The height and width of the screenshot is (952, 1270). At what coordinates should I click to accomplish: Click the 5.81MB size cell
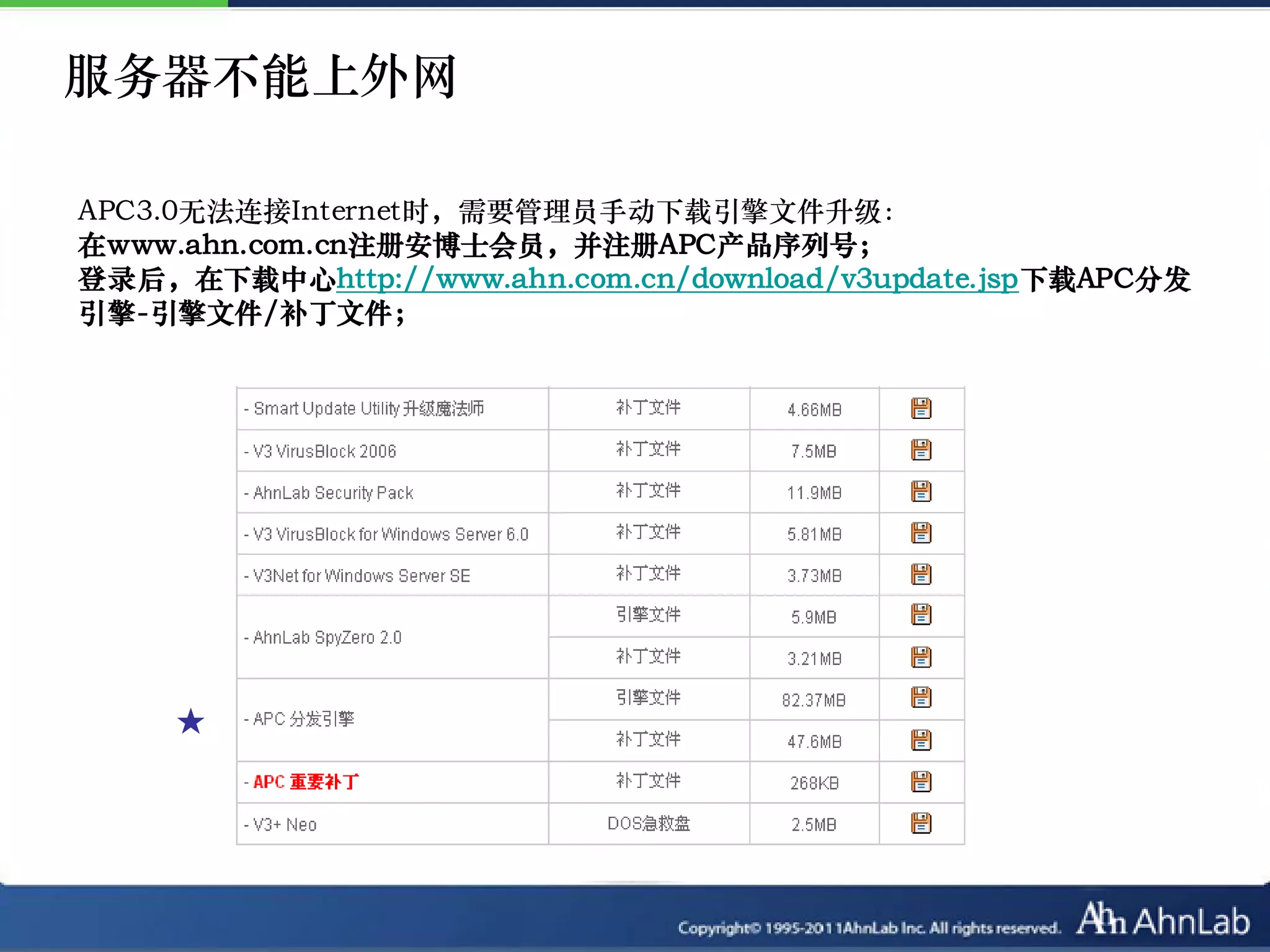coord(814,534)
